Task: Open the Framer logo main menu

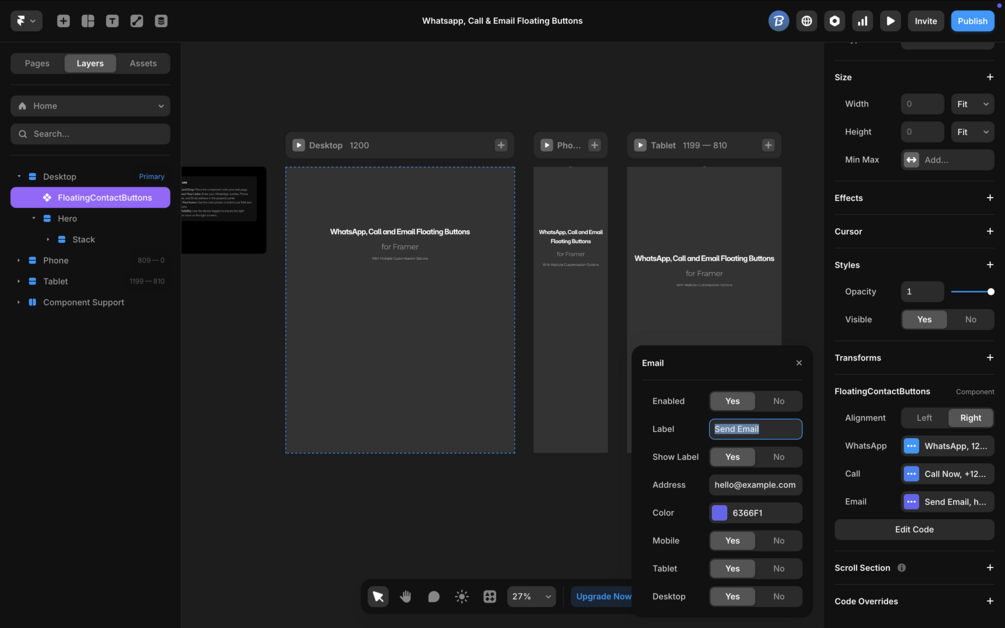Action: [26, 21]
